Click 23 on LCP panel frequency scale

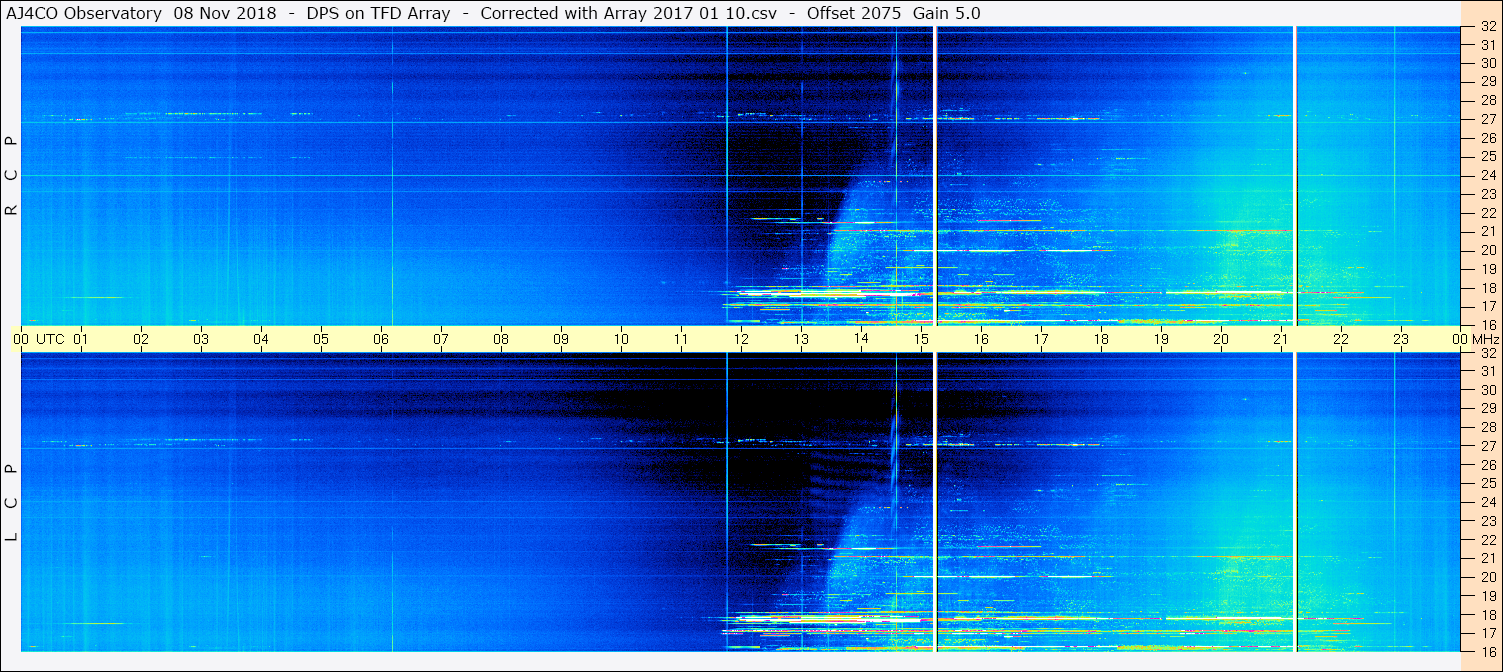pyautogui.click(x=1488, y=521)
